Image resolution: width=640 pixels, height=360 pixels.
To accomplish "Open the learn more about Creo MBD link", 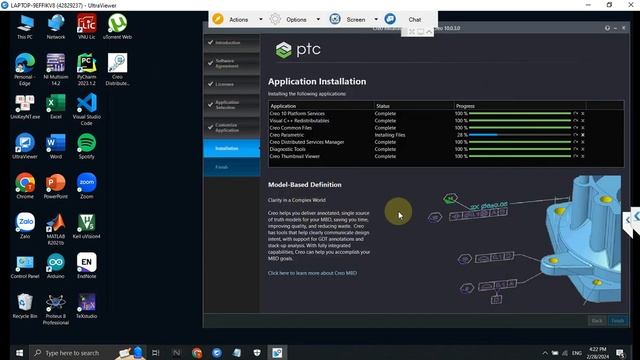I will coord(312,273).
